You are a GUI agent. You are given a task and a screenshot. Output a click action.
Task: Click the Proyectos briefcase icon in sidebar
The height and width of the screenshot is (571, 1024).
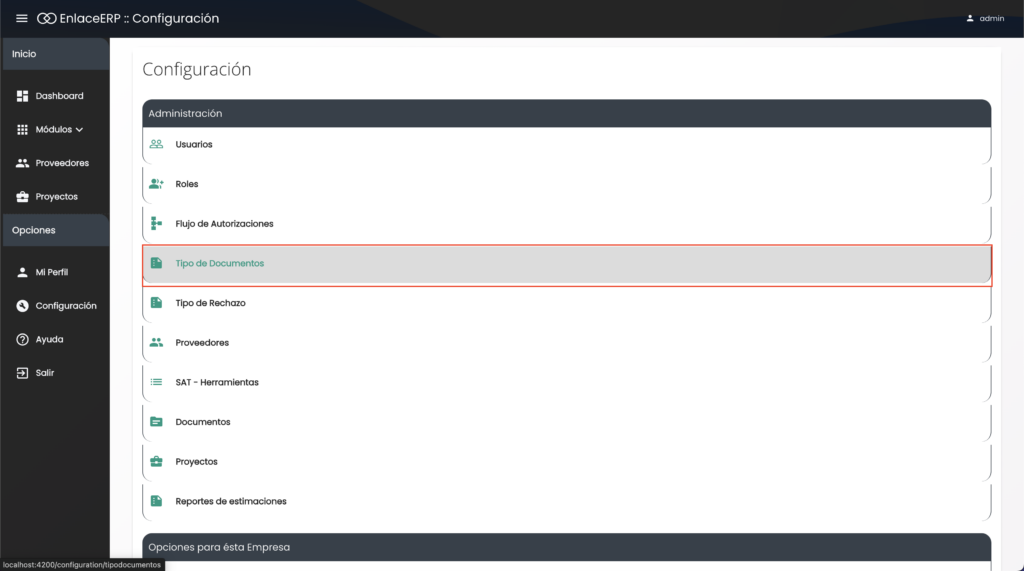pos(22,197)
